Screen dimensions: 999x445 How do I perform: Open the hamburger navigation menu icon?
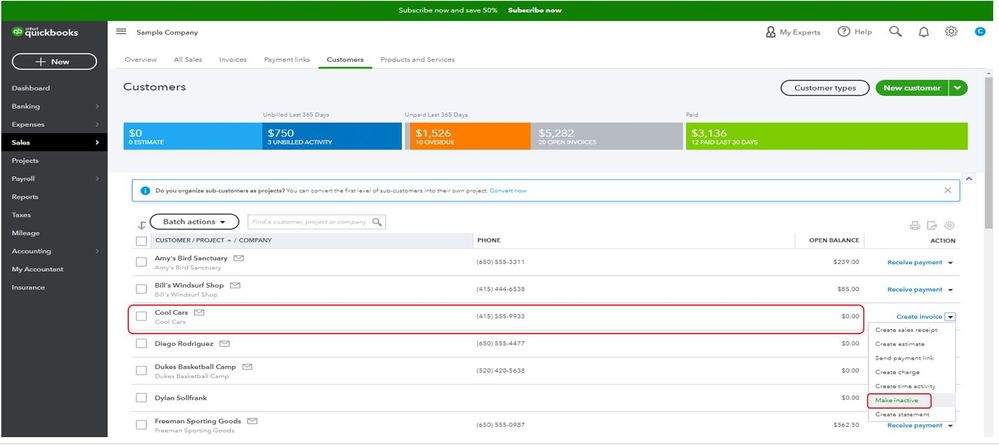click(x=121, y=31)
